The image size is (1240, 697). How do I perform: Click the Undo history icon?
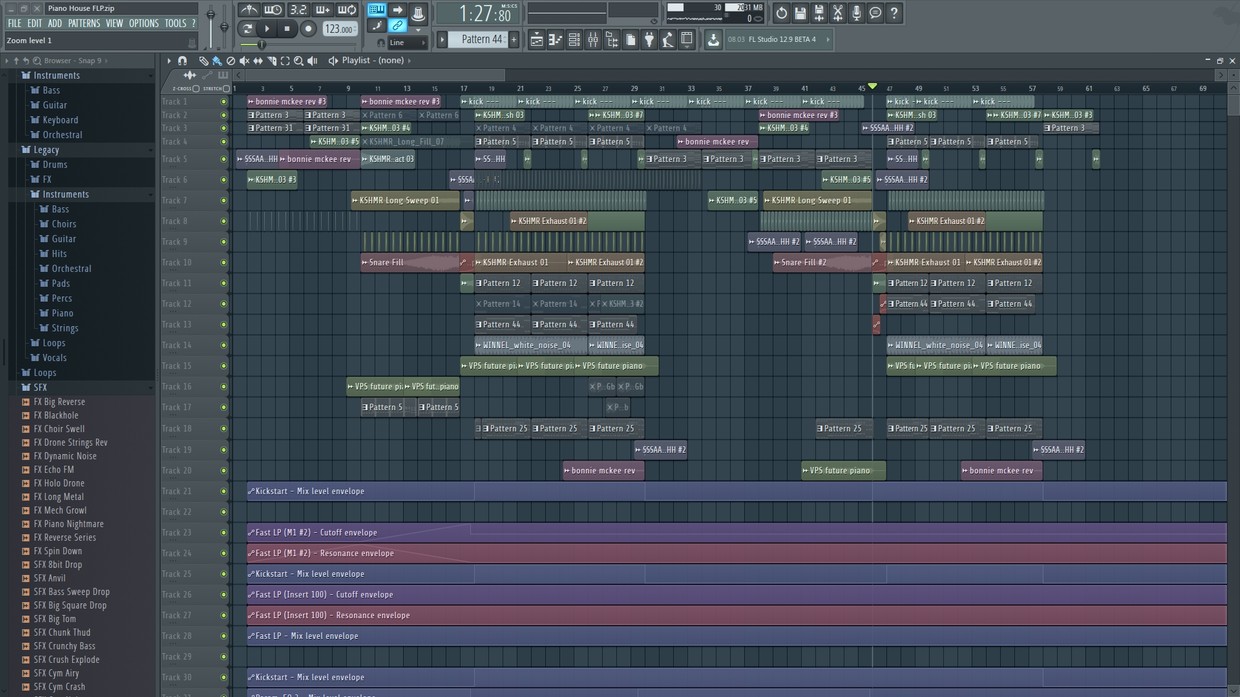click(x=781, y=12)
